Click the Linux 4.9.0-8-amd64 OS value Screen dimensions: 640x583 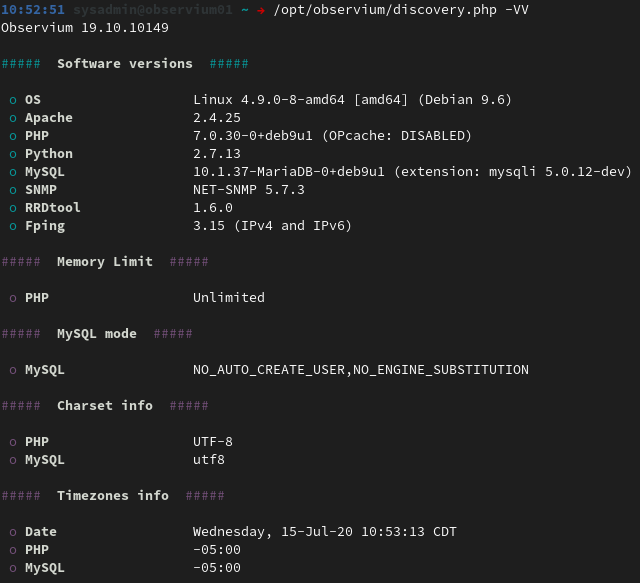(352, 100)
